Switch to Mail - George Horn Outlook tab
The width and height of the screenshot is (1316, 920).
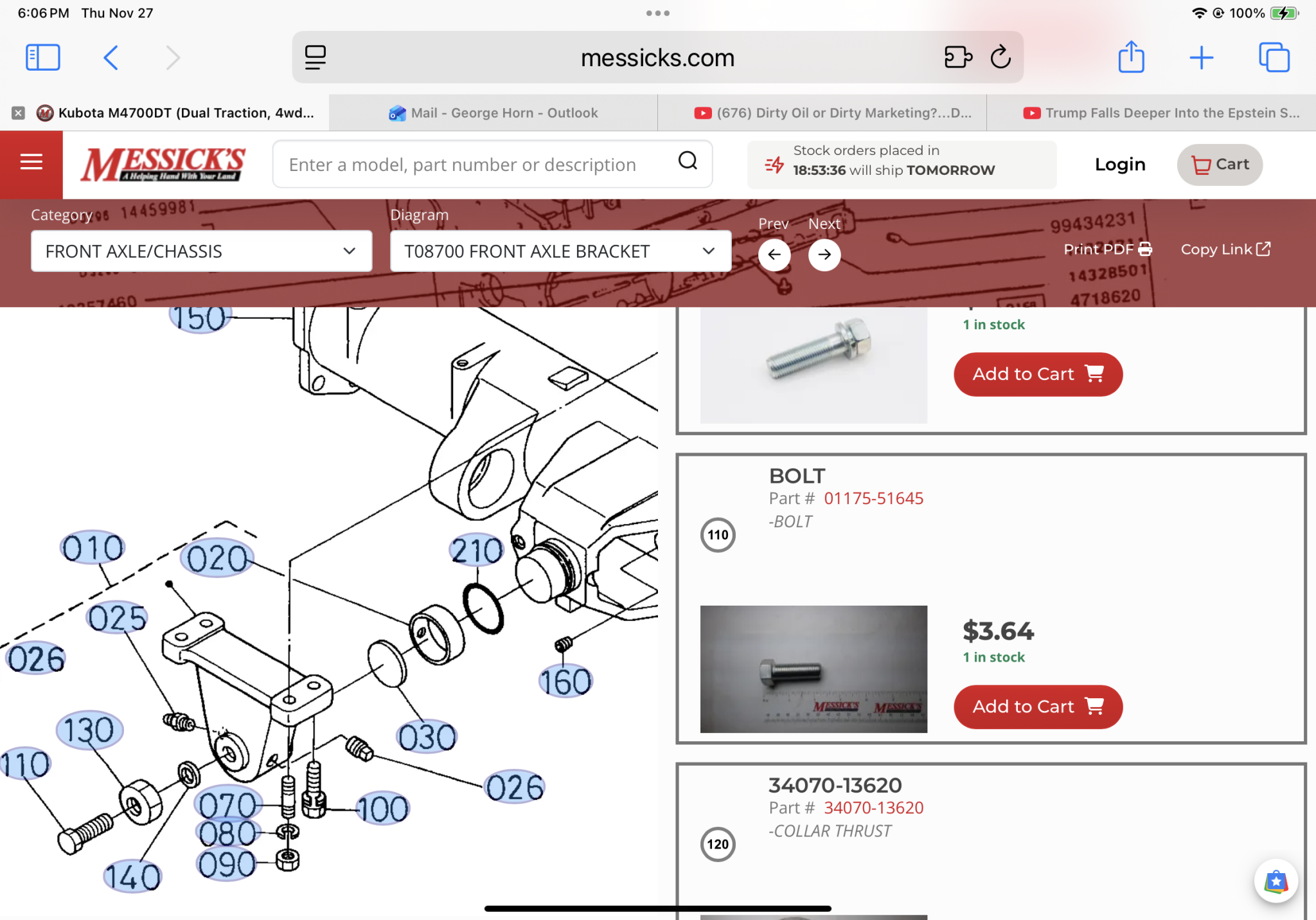pyautogui.click(x=493, y=113)
